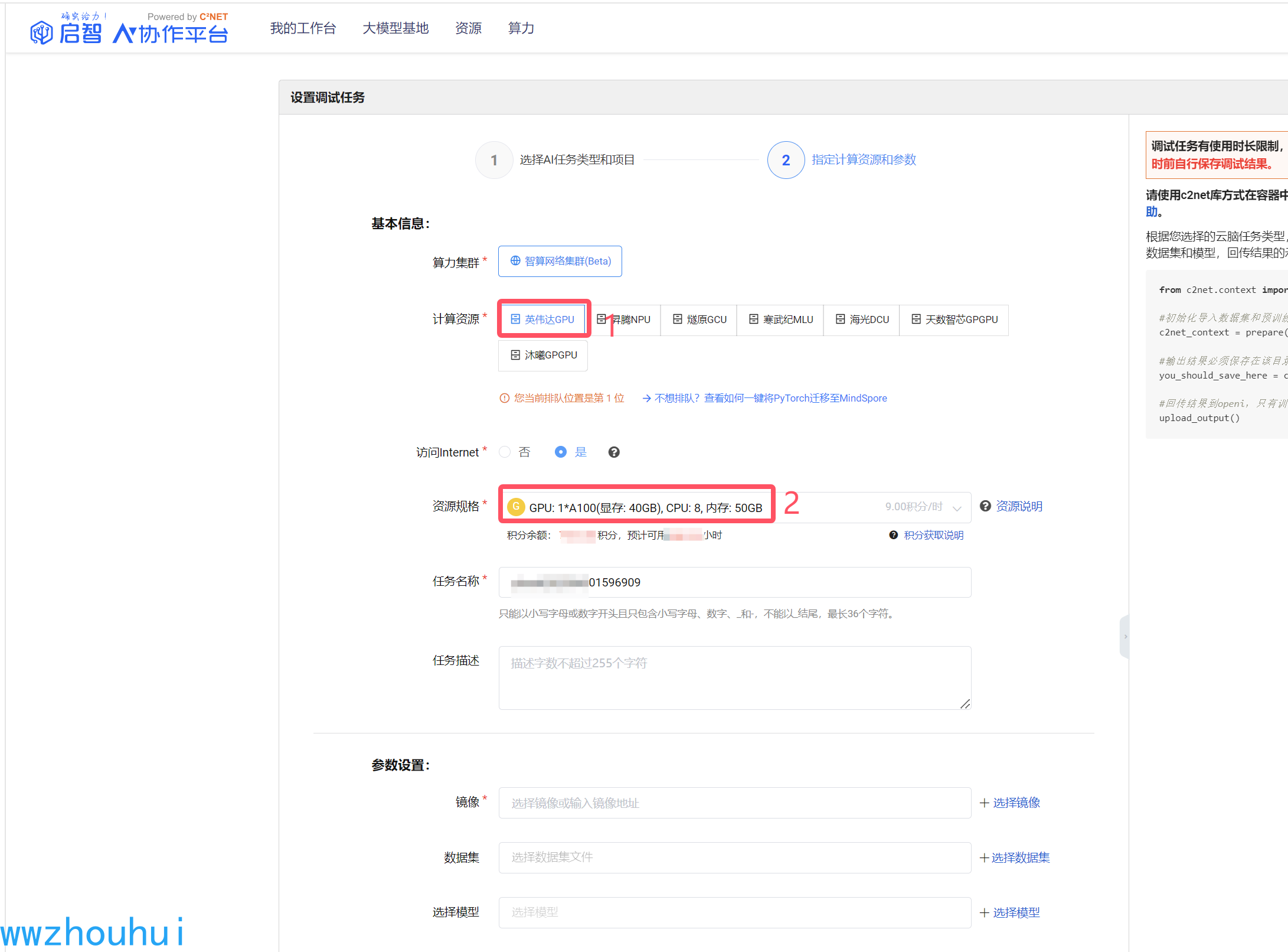Viewport: 1288px width, 952px height.
Task: Click the server icon on 沐曦GPGPU
Action: click(515, 355)
